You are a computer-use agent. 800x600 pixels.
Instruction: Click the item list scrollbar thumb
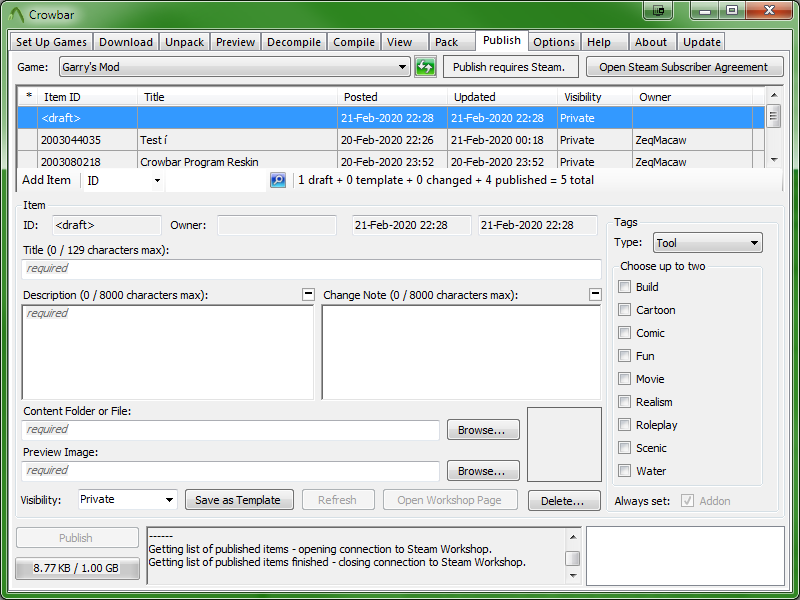coord(773,116)
